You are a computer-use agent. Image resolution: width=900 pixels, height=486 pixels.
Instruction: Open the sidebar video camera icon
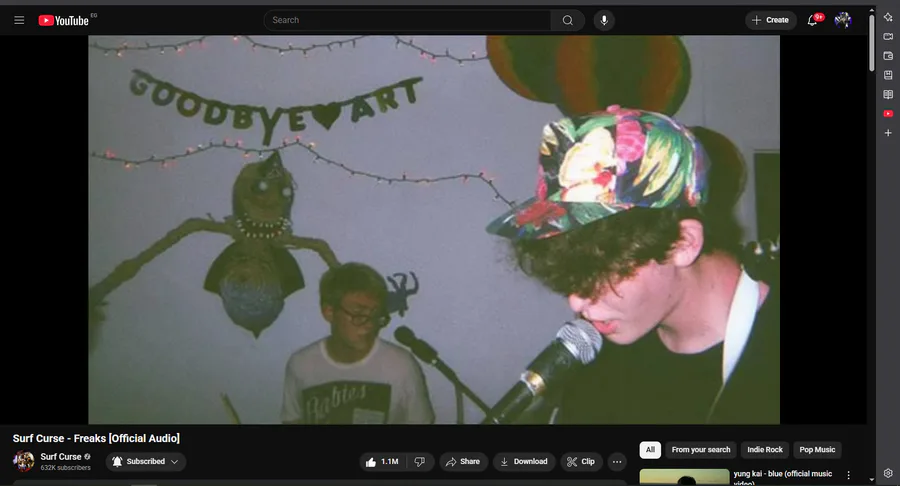click(888, 37)
